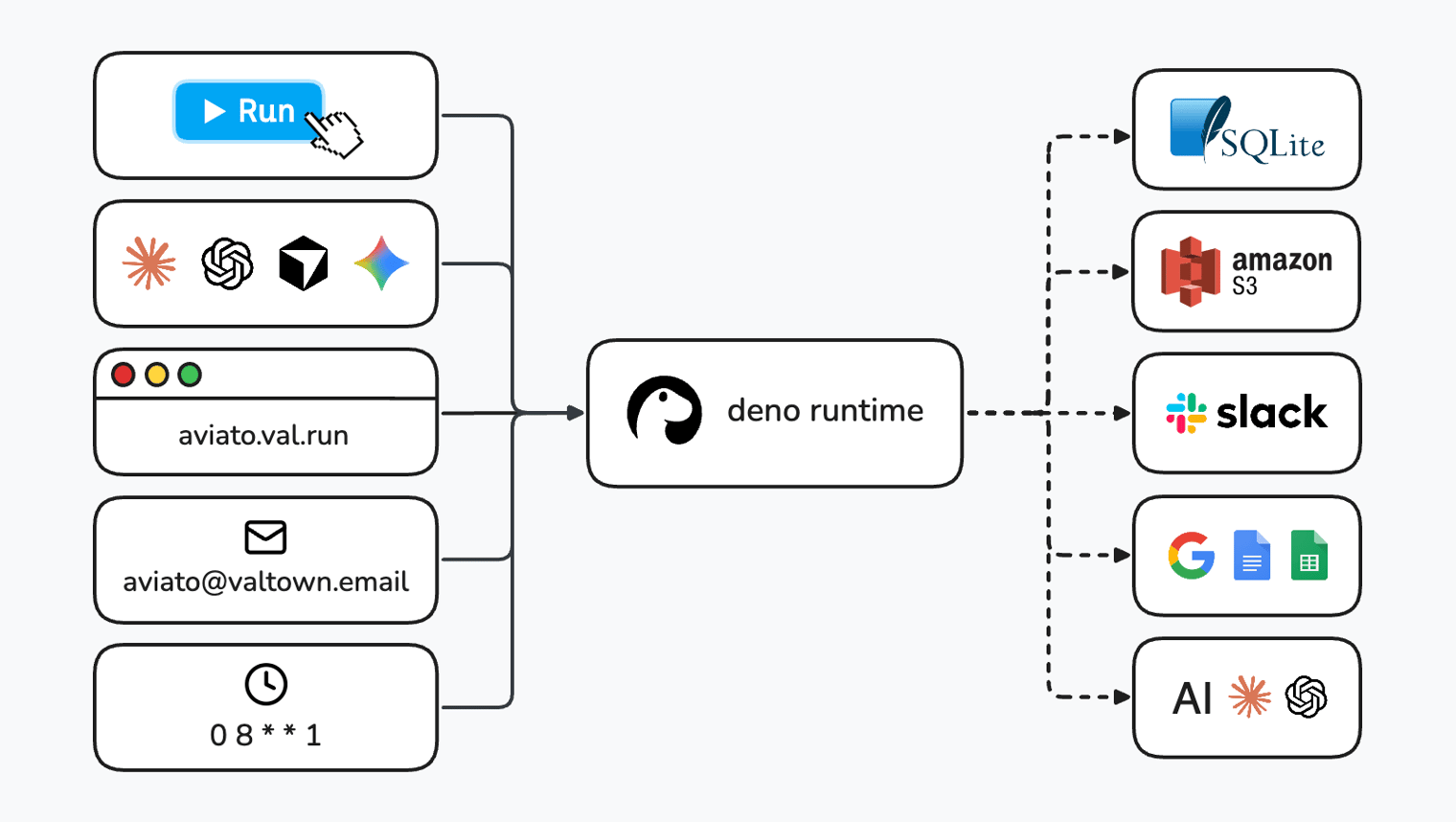Click the Gemini colorful star icon
Image resolution: width=1456 pixels, height=822 pixels.
[x=381, y=263]
